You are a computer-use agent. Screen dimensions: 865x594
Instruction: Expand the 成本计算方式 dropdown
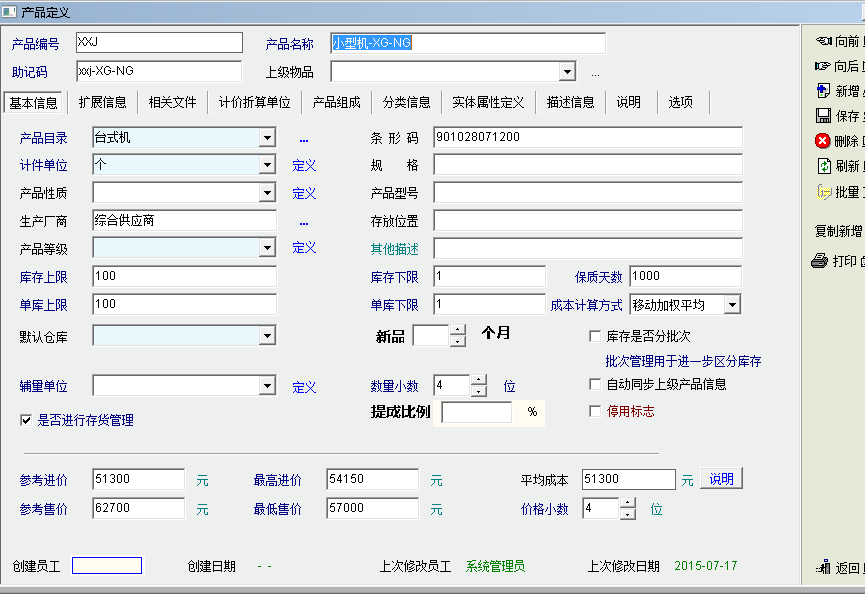click(732, 305)
